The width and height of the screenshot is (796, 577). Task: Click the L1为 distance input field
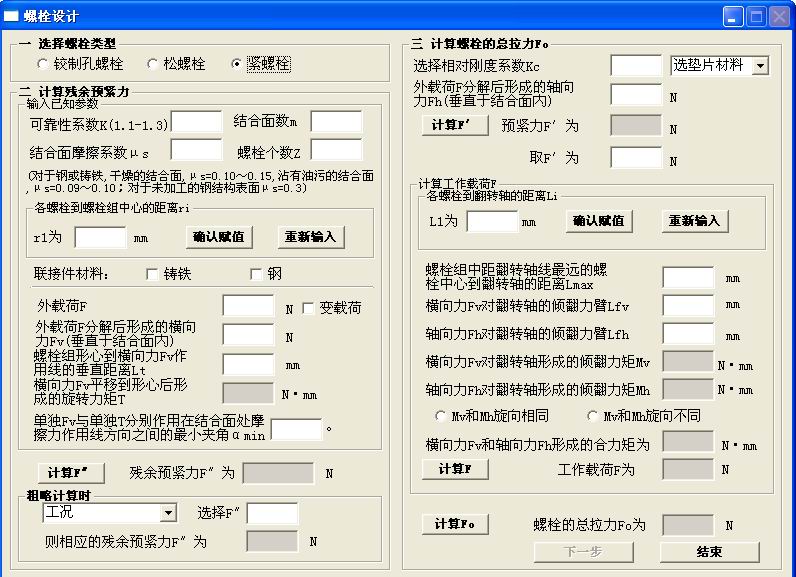pos(492,222)
